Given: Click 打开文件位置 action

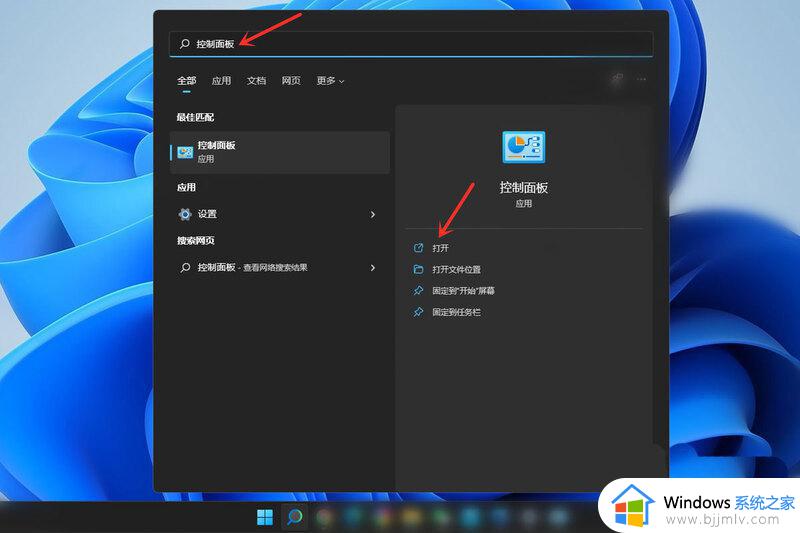Looking at the screenshot, I should point(457,269).
